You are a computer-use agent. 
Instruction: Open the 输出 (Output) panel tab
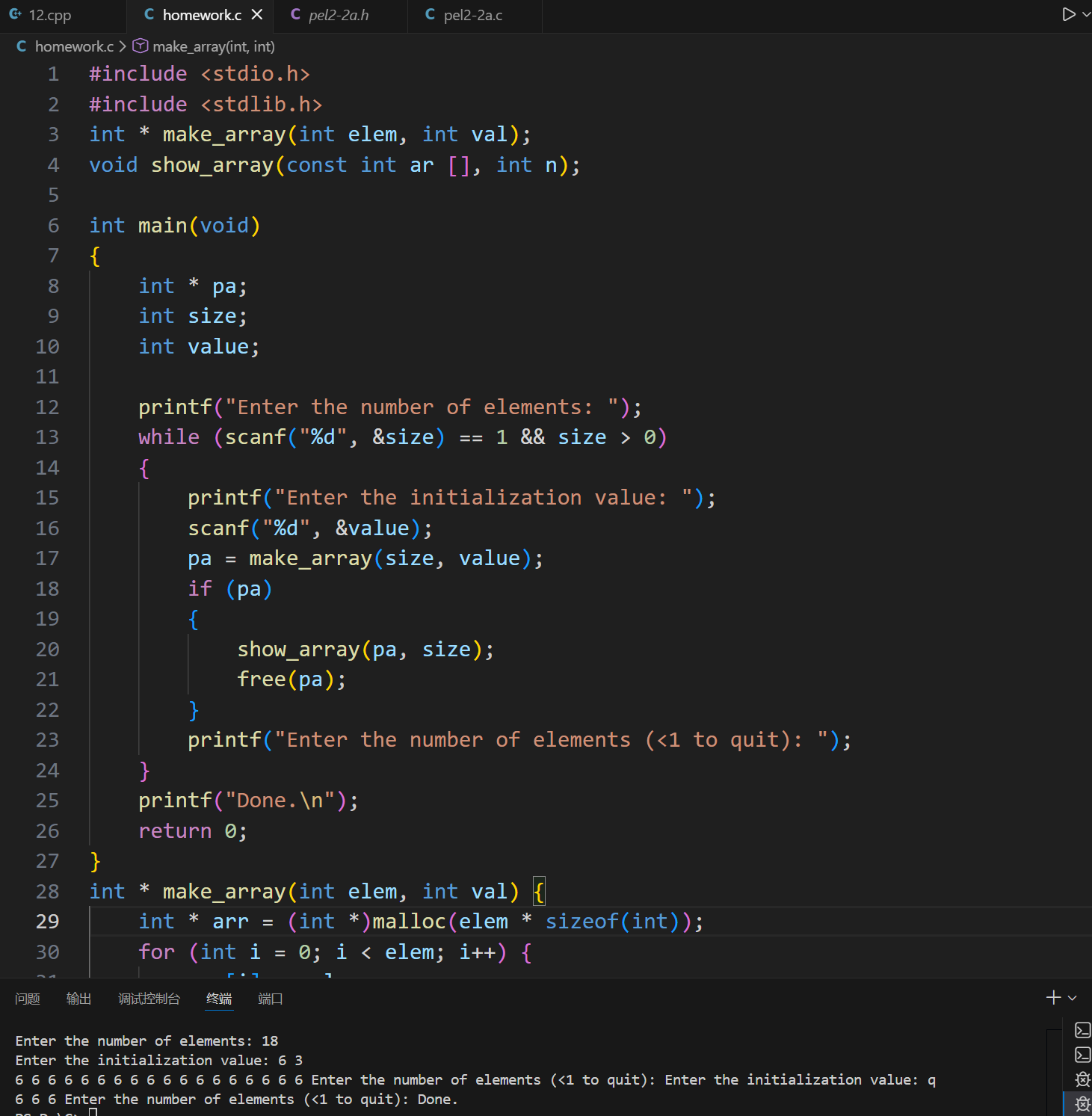78,999
